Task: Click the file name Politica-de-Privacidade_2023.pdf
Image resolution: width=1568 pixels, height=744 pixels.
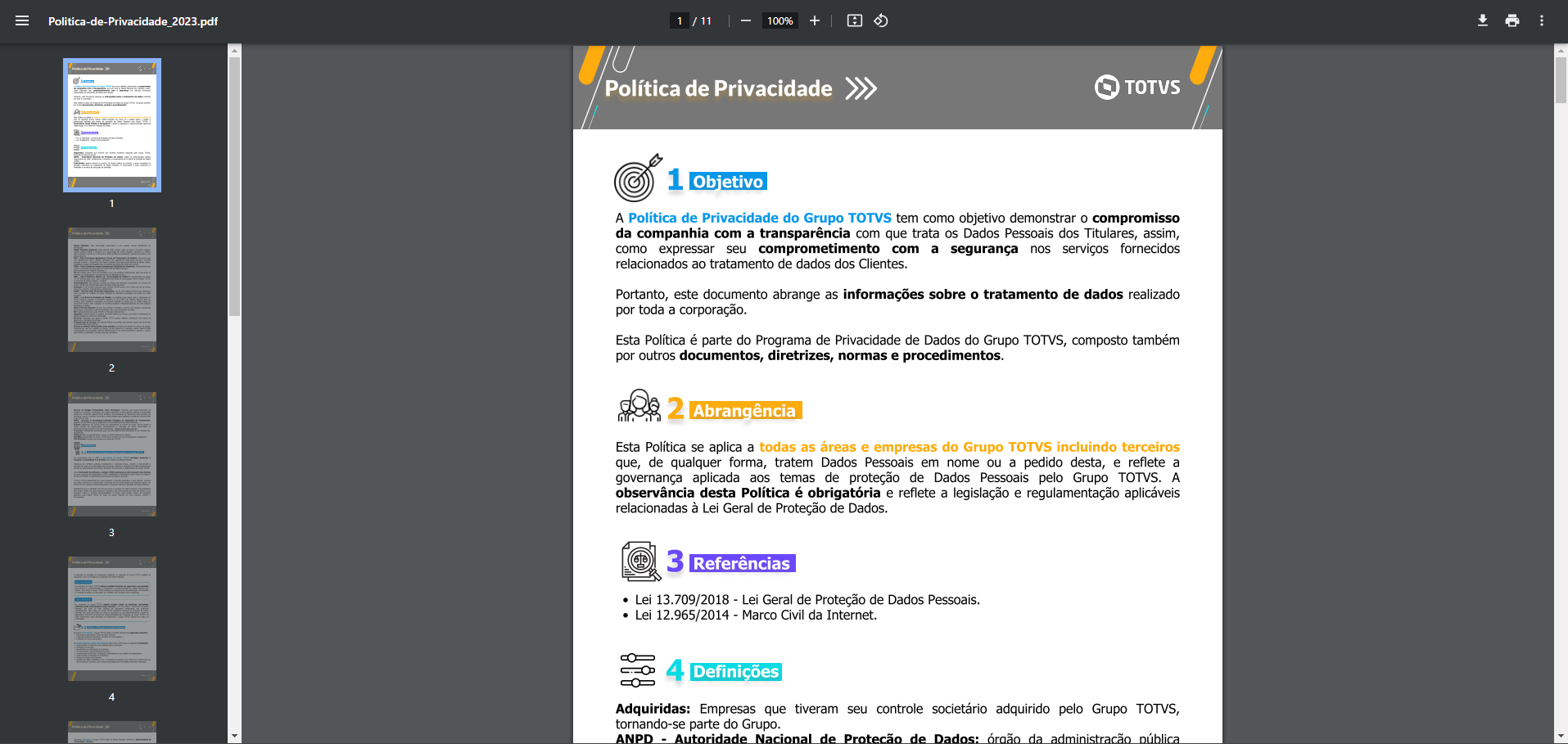Action: pyautogui.click(x=133, y=21)
